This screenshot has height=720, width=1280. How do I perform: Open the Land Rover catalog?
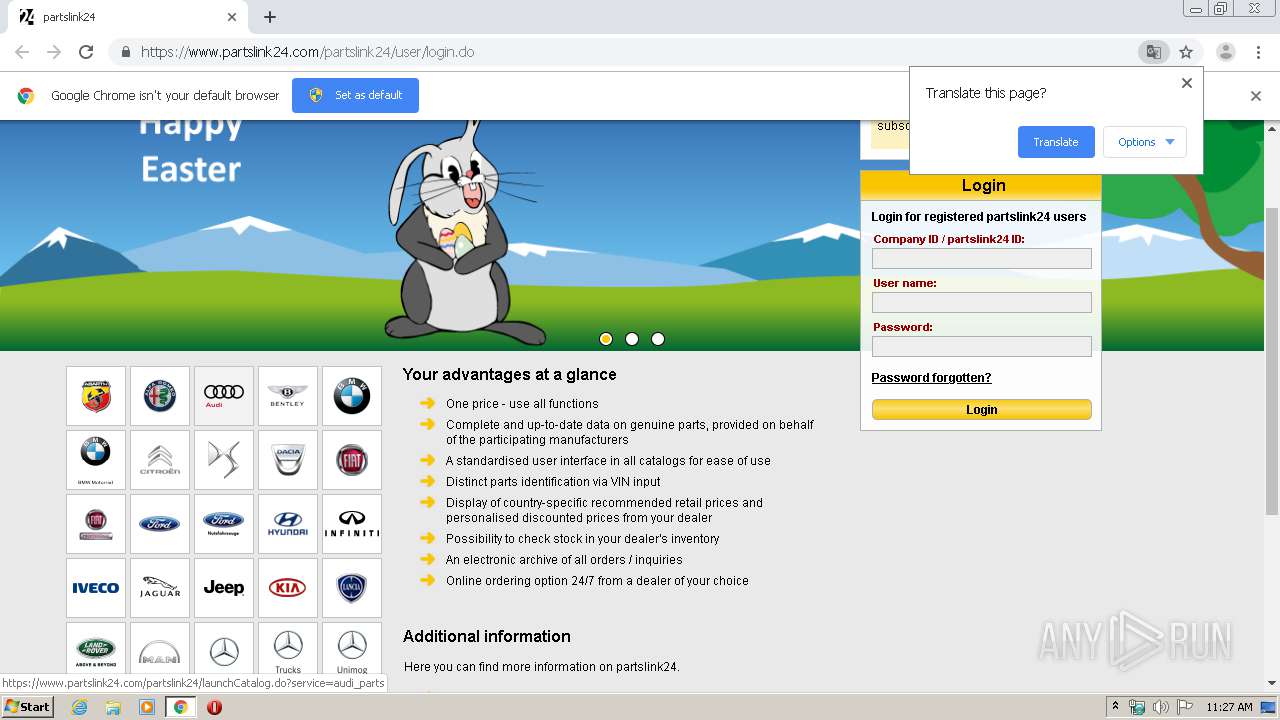click(96, 649)
